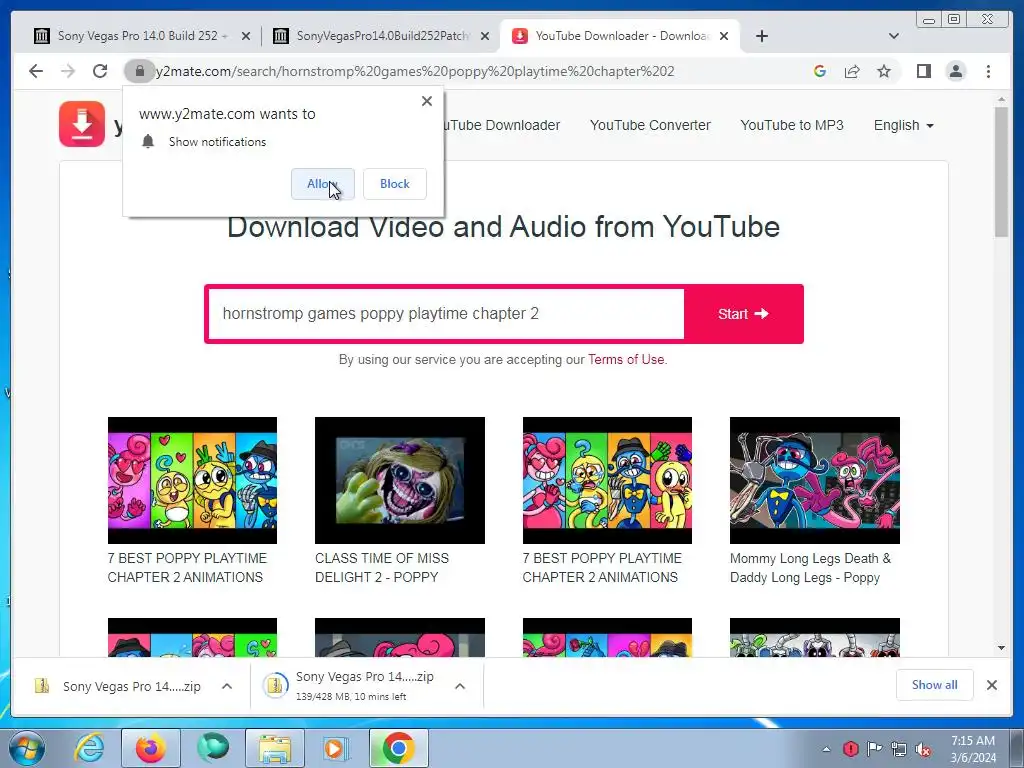Open YouTube Downloader menu item
Image resolution: width=1024 pixels, height=768 pixels.
click(502, 125)
